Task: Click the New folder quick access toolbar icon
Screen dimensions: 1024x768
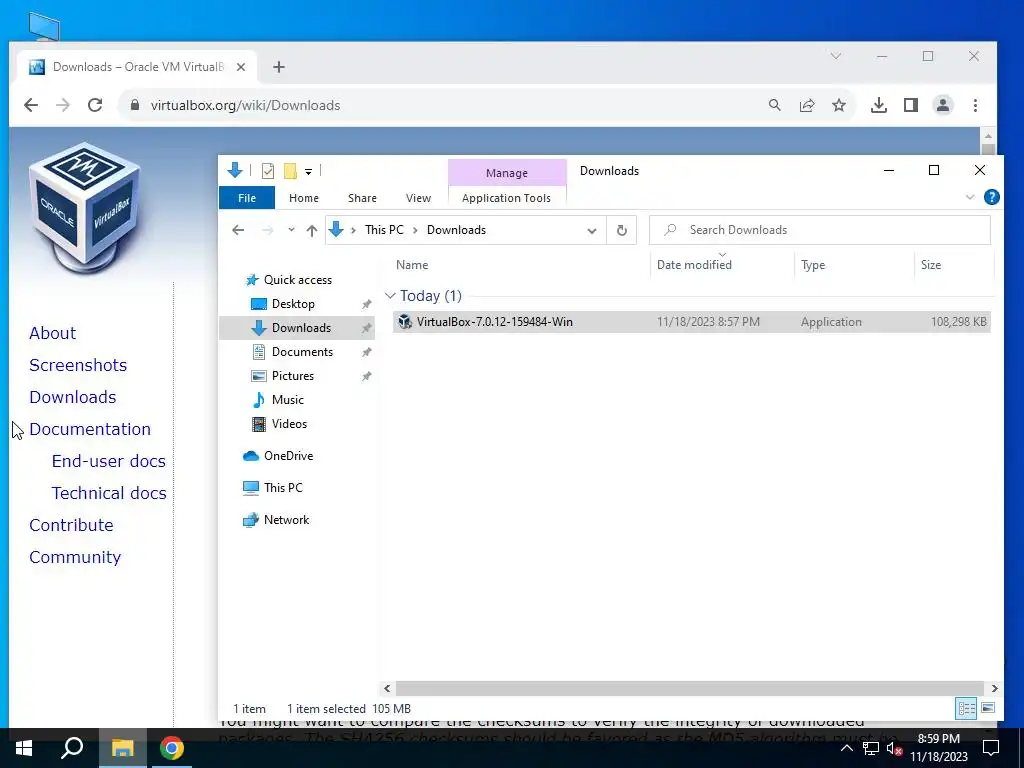Action: click(x=291, y=171)
